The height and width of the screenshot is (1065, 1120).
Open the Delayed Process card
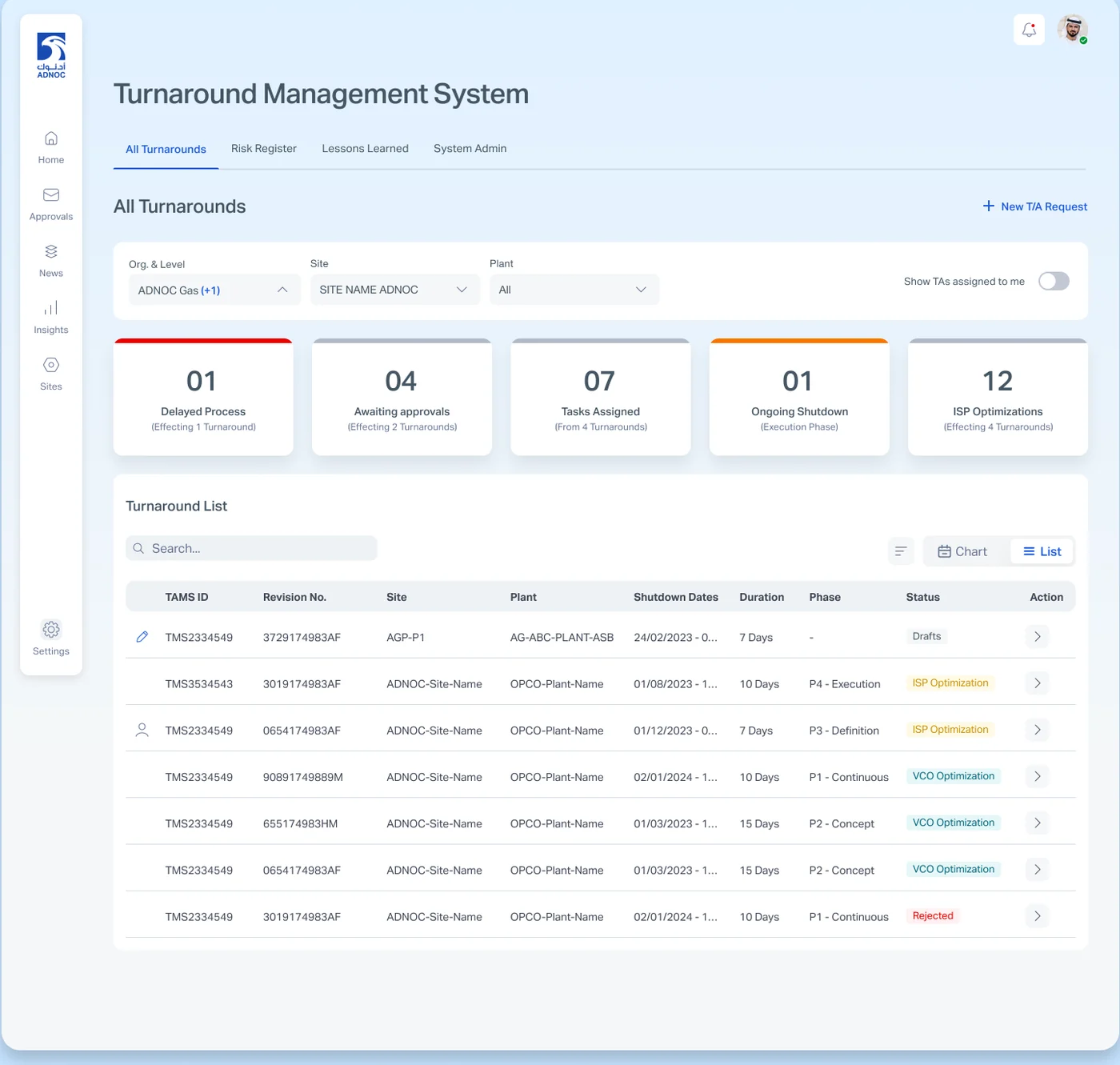point(203,397)
